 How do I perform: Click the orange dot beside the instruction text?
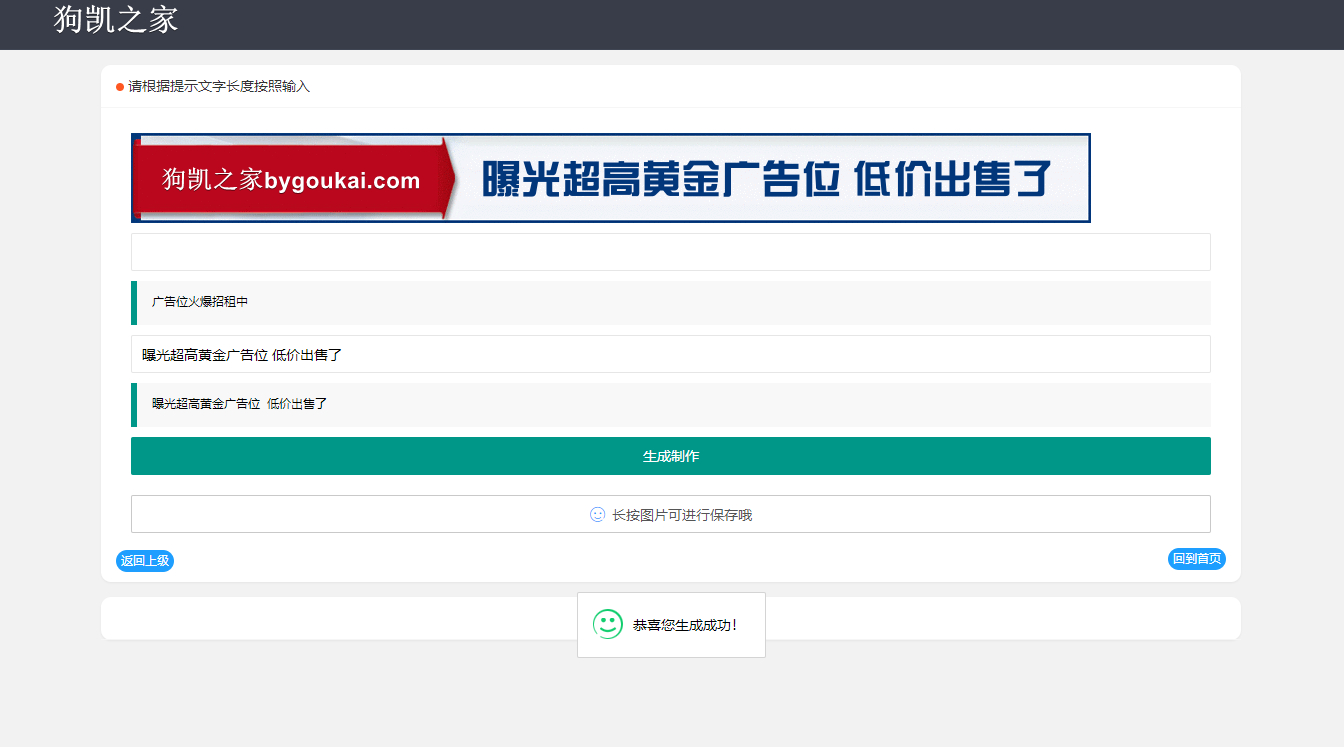(x=120, y=87)
